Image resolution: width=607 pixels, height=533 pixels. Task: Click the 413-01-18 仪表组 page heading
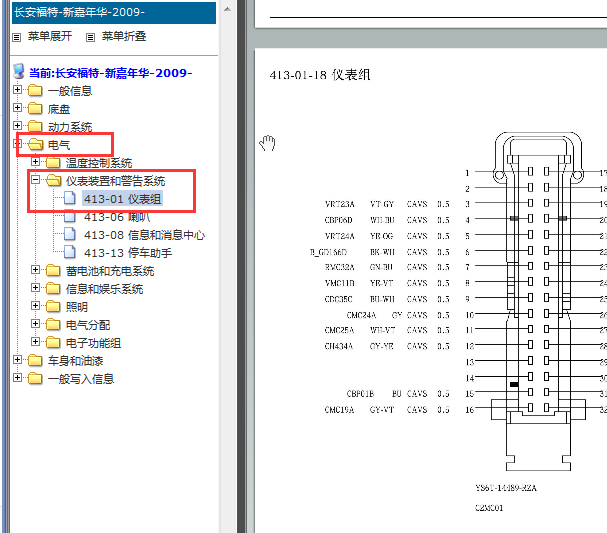point(320,75)
